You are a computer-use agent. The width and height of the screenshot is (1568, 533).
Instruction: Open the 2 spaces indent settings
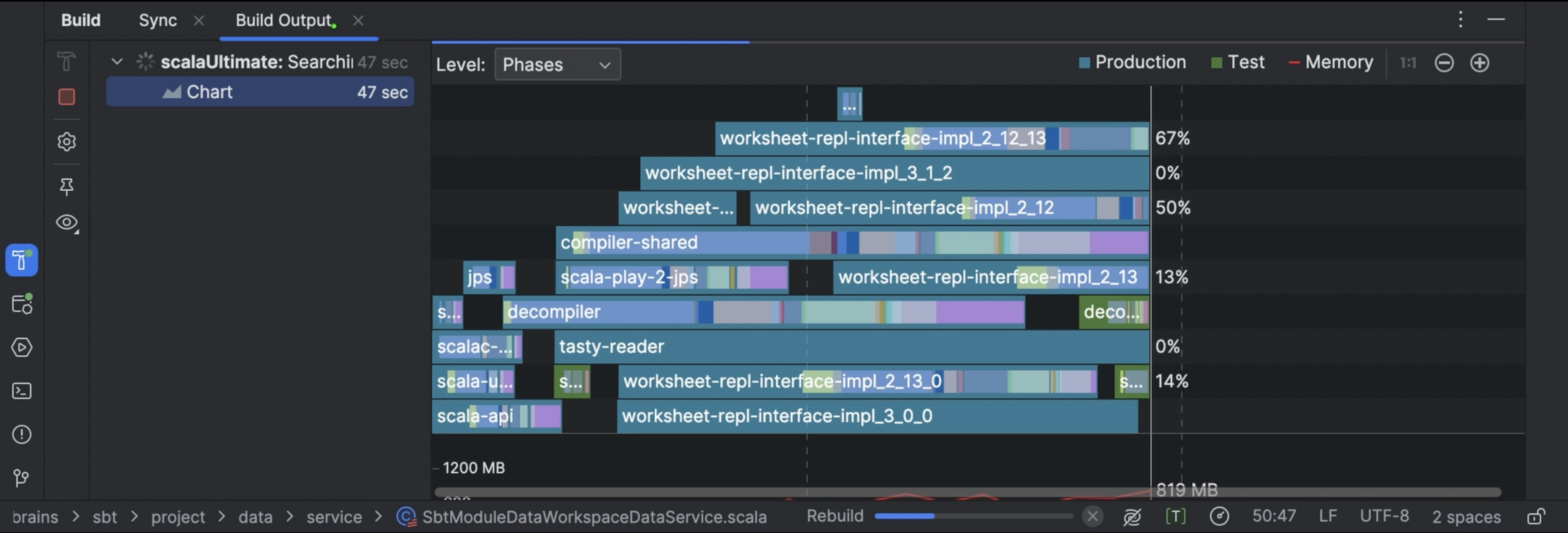point(1466,516)
